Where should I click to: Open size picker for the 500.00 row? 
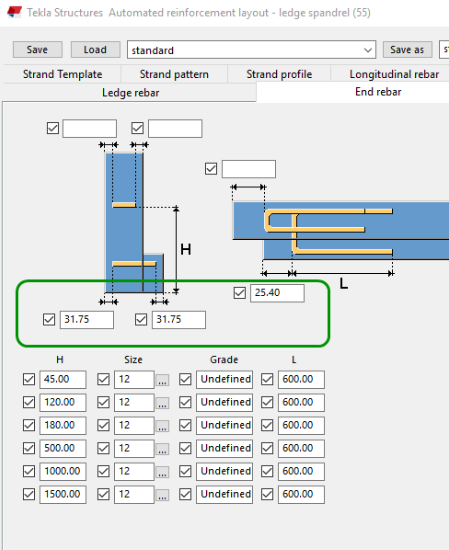(162, 449)
